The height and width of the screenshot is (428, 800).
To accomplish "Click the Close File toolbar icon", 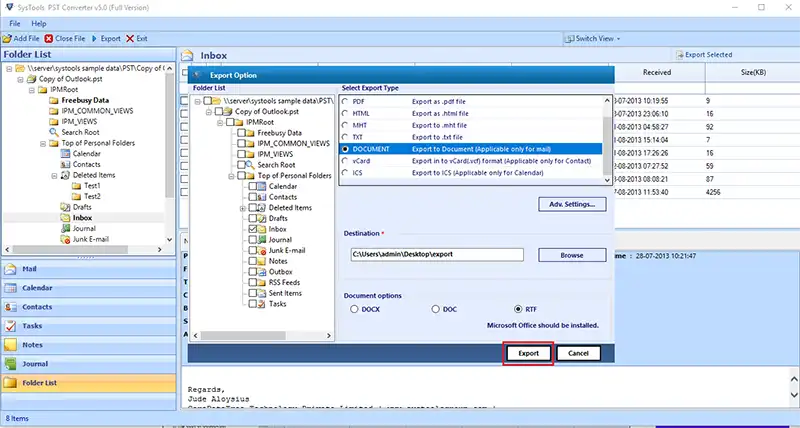I will point(48,38).
